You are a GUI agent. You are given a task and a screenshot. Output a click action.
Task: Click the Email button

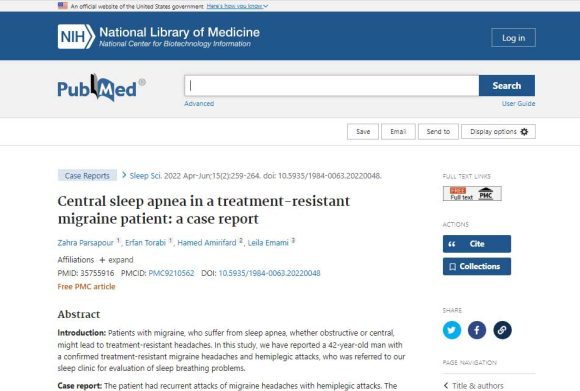pos(398,132)
